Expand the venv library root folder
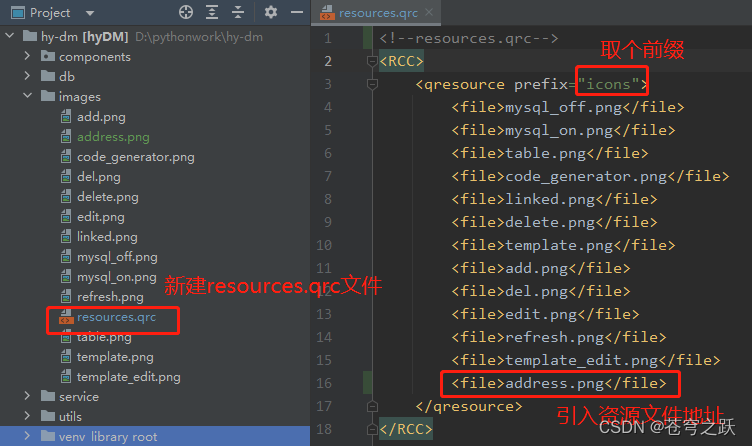Viewport: 752px width, 446px height. click(27, 436)
